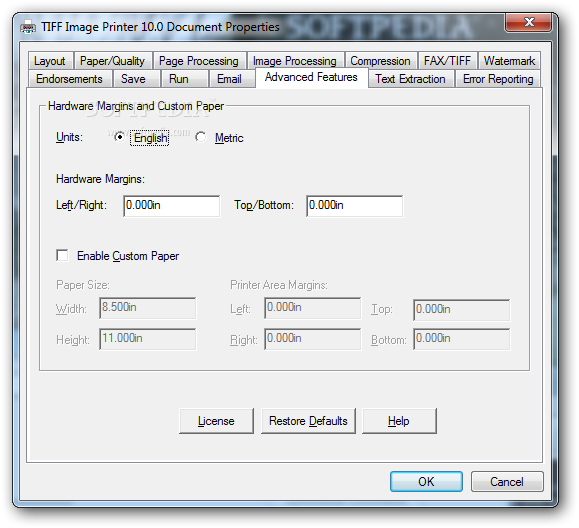579x528 pixels.
Task: Go to the Page Processing tab
Action: [x=199, y=61]
